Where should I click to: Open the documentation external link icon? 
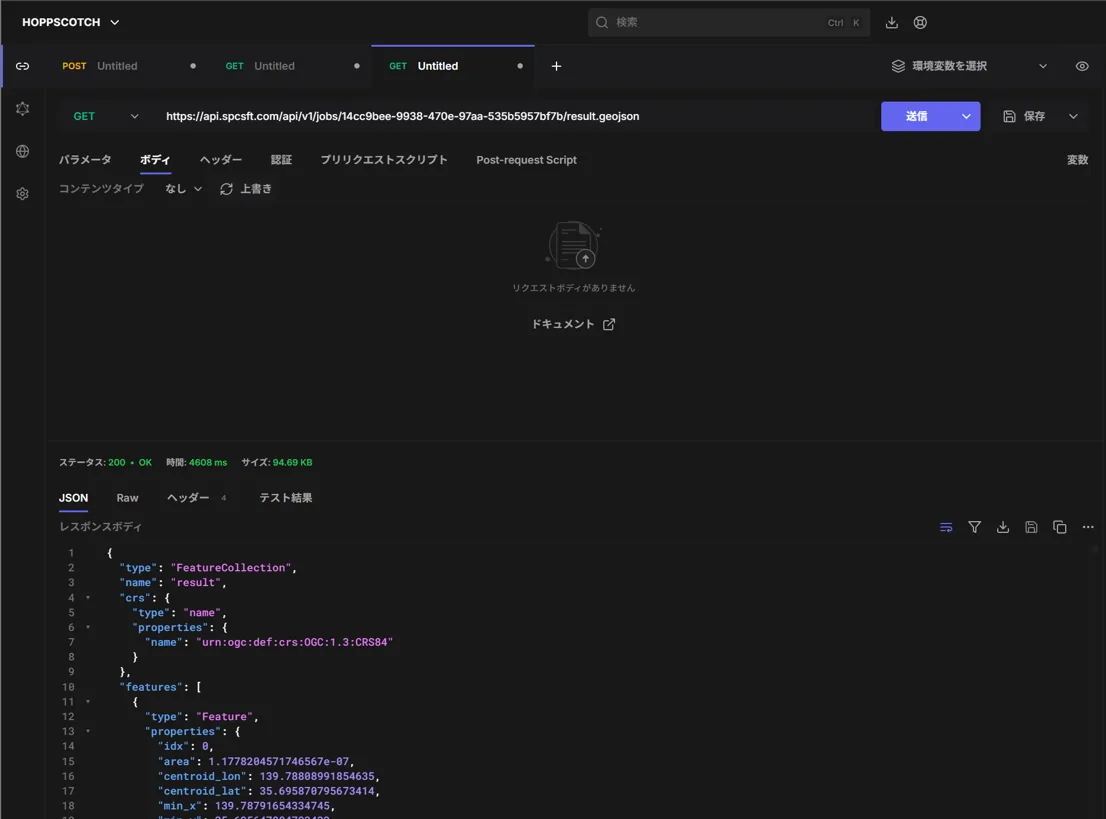point(609,324)
